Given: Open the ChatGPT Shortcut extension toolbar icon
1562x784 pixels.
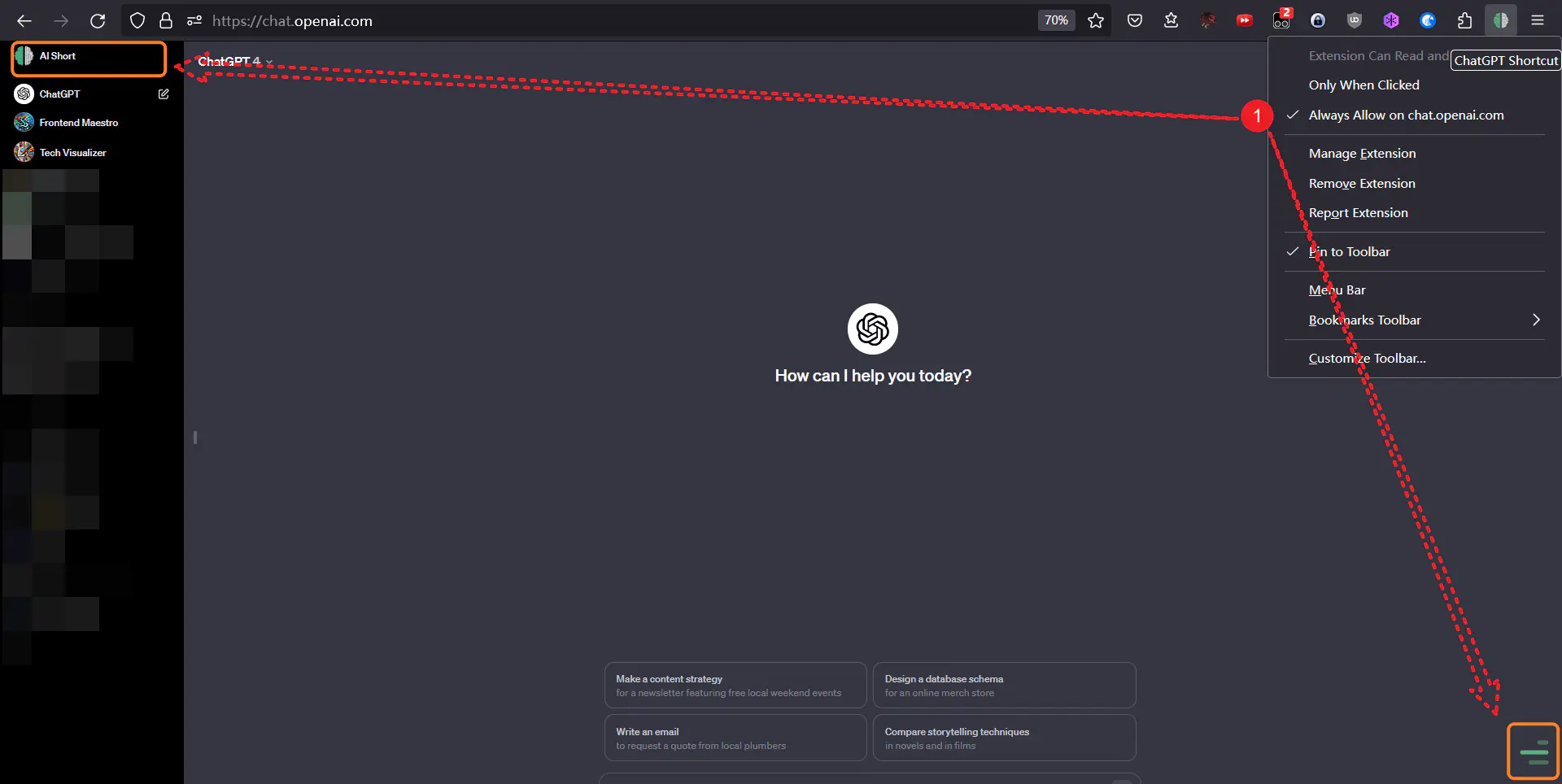Looking at the screenshot, I should pos(1502,20).
